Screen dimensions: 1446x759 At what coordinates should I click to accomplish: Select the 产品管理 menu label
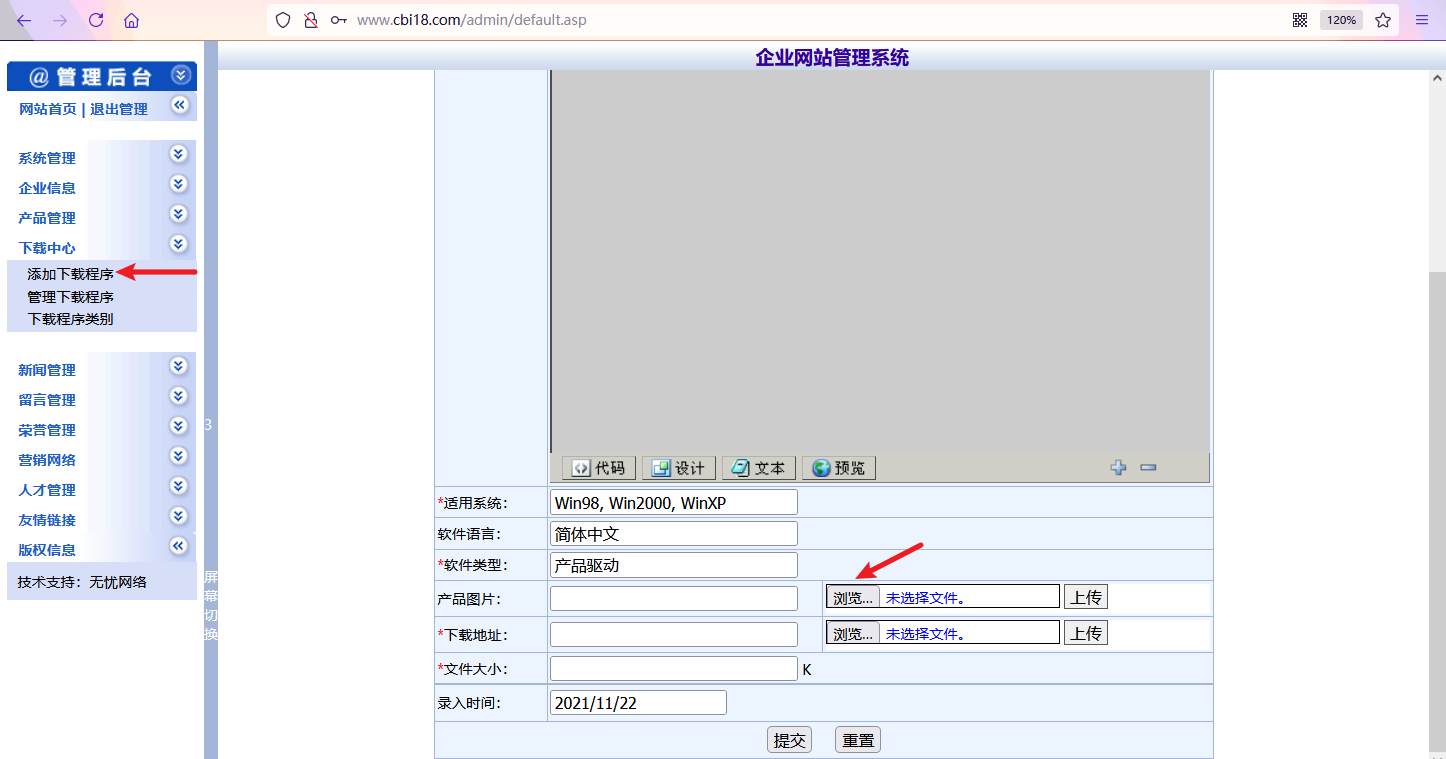click(47, 218)
